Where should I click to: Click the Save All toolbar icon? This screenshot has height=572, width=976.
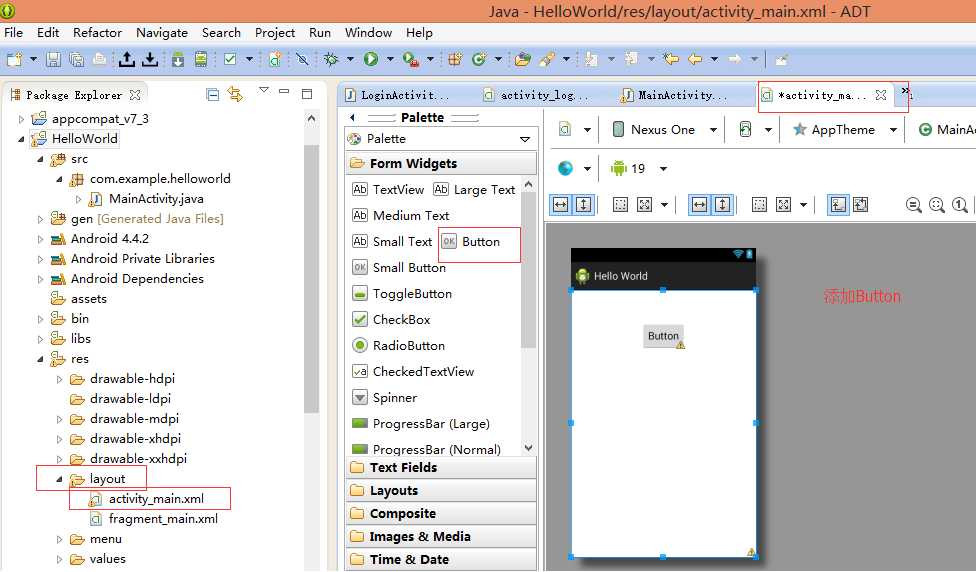(x=77, y=59)
